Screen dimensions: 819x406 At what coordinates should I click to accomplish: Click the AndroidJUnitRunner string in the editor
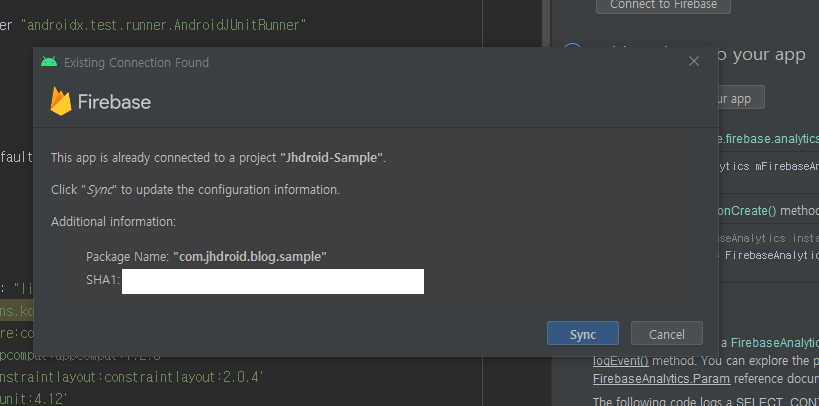click(x=163, y=25)
